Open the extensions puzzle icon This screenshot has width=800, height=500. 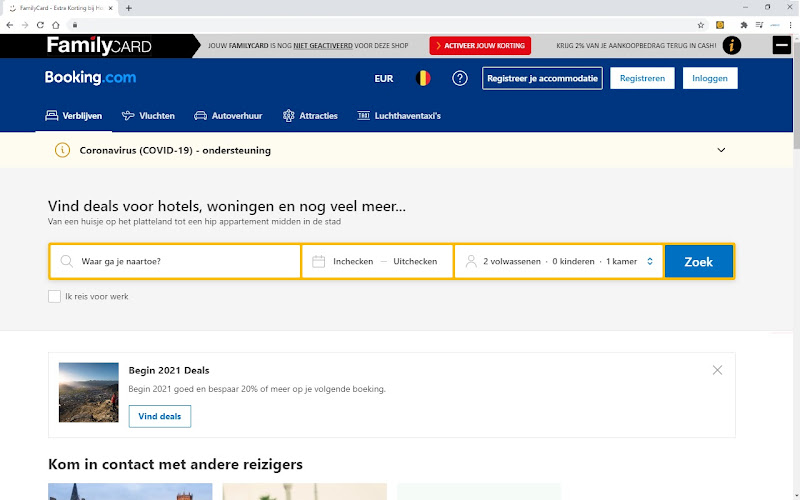coord(744,25)
